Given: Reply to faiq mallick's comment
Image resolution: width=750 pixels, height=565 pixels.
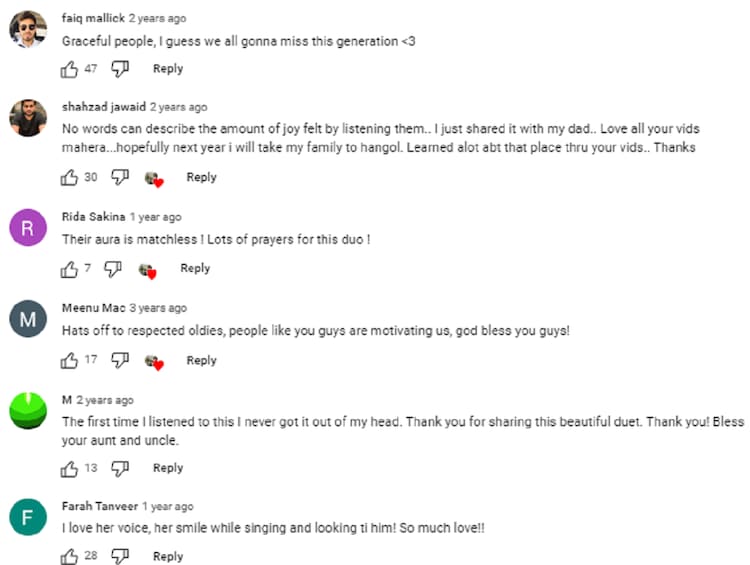Looking at the screenshot, I should coord(168,69).
